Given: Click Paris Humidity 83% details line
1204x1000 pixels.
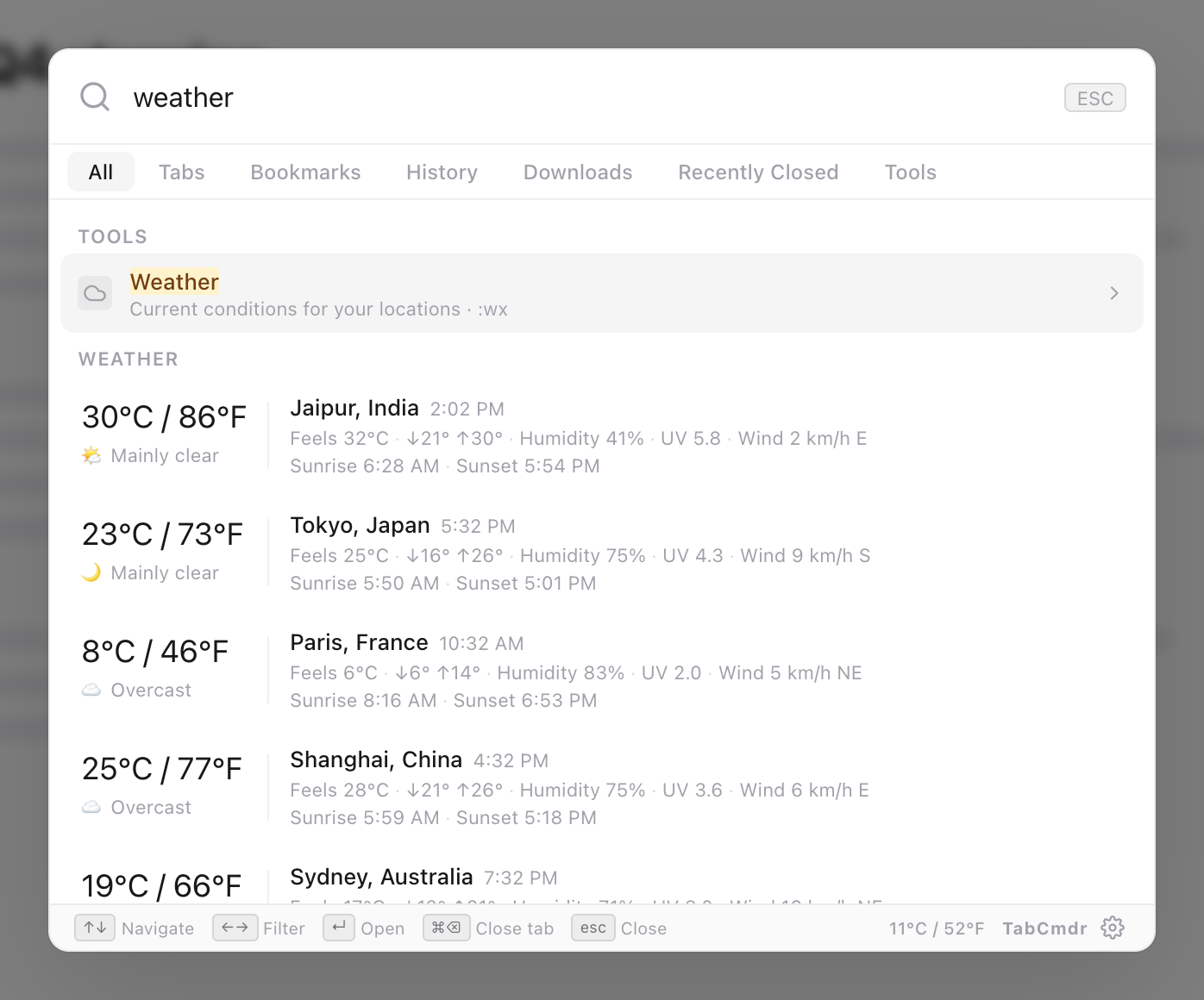Looking at the screenshot, I should point(576,673).
